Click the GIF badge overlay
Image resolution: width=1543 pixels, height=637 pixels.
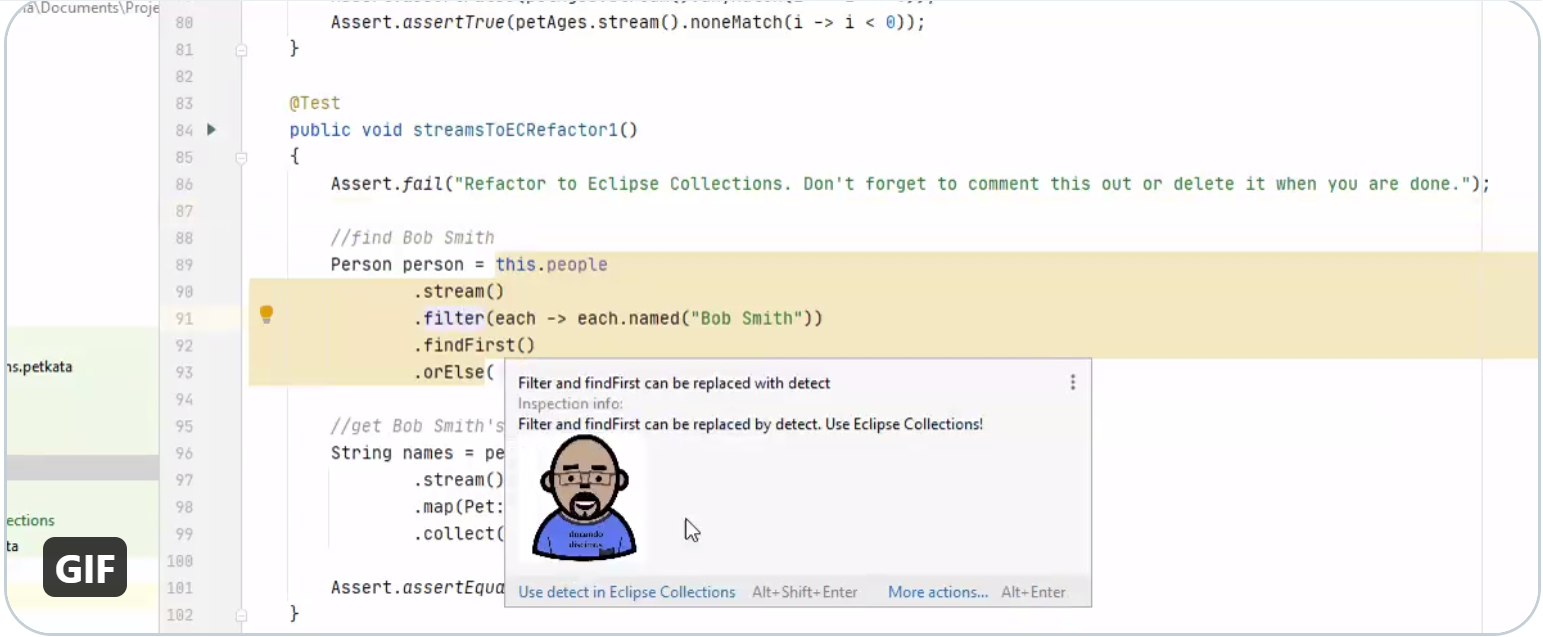pyautogui.click(x=85, y=567)
